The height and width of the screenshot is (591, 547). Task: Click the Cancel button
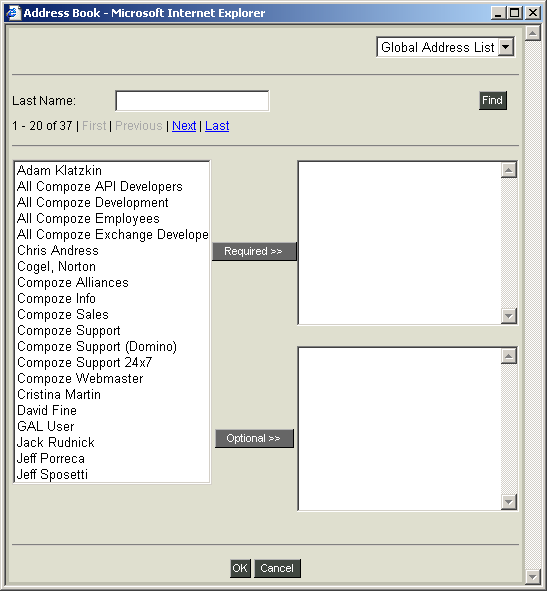pyautogui.click(x=277, y=568)
